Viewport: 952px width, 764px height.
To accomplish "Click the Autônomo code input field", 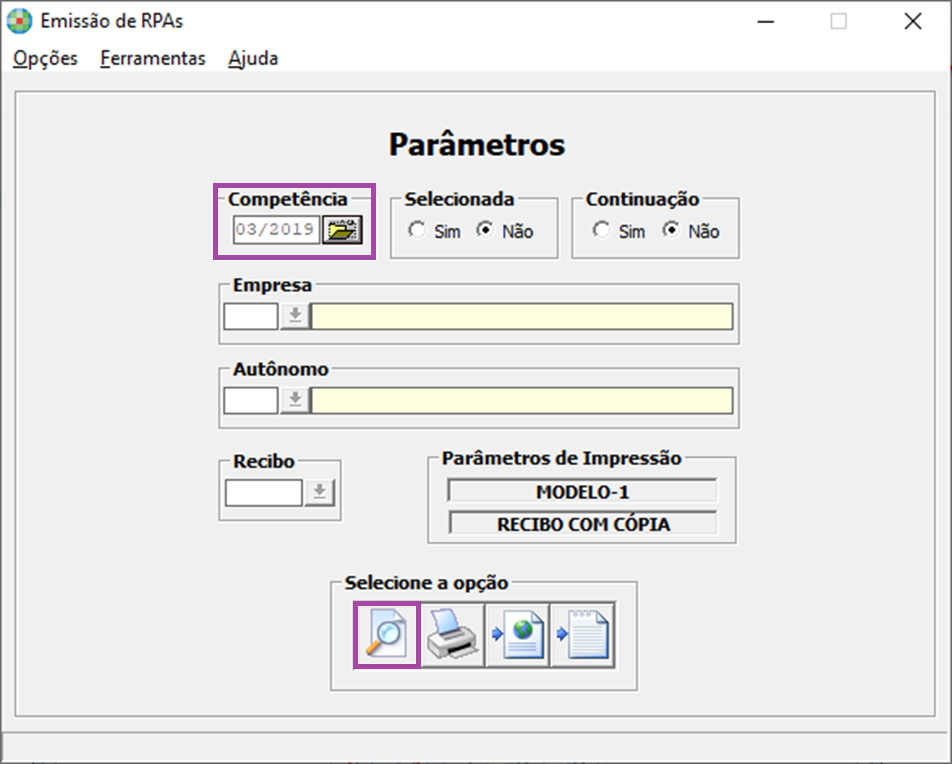I will [251, 400].
